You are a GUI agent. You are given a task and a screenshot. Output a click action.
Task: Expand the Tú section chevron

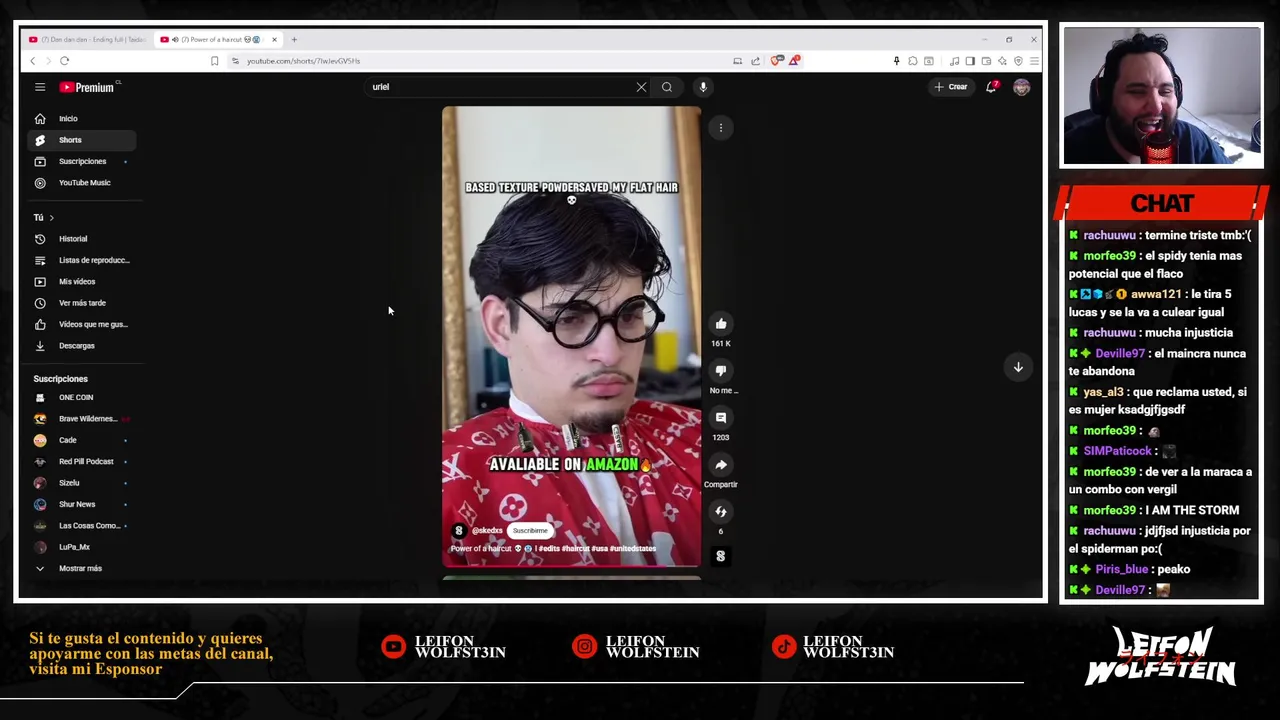(51, 217)
